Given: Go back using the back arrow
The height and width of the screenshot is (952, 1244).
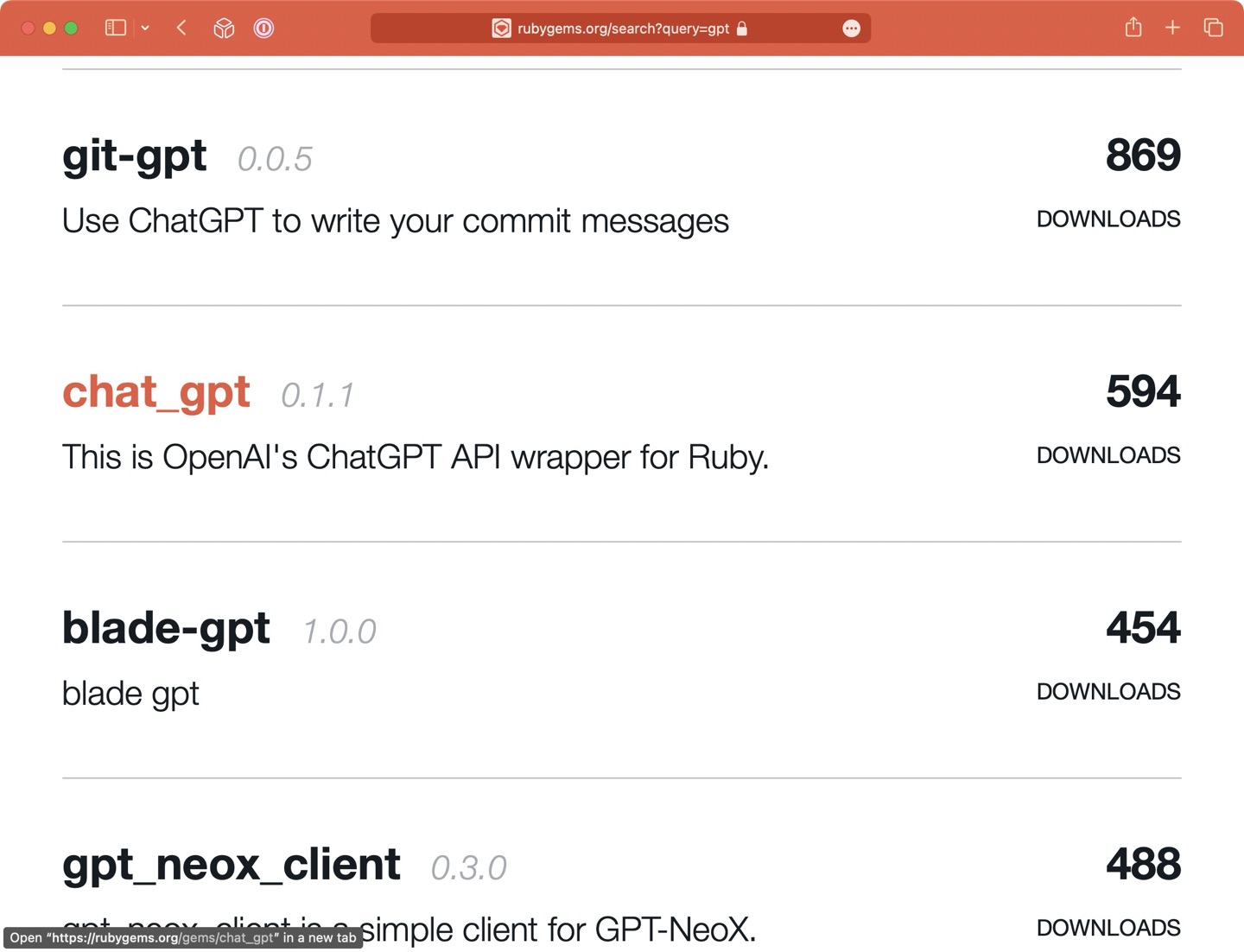Looking at the screenshot, I should click(181, 28).
